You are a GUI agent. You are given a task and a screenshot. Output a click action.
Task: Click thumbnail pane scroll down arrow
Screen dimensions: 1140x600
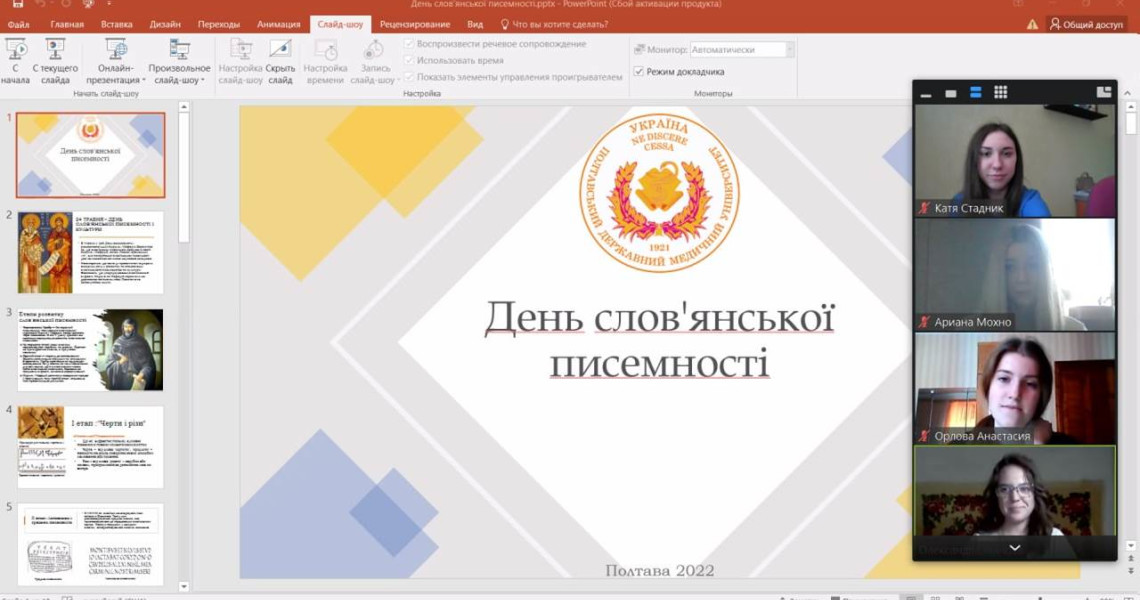click(x=184, y=586)
